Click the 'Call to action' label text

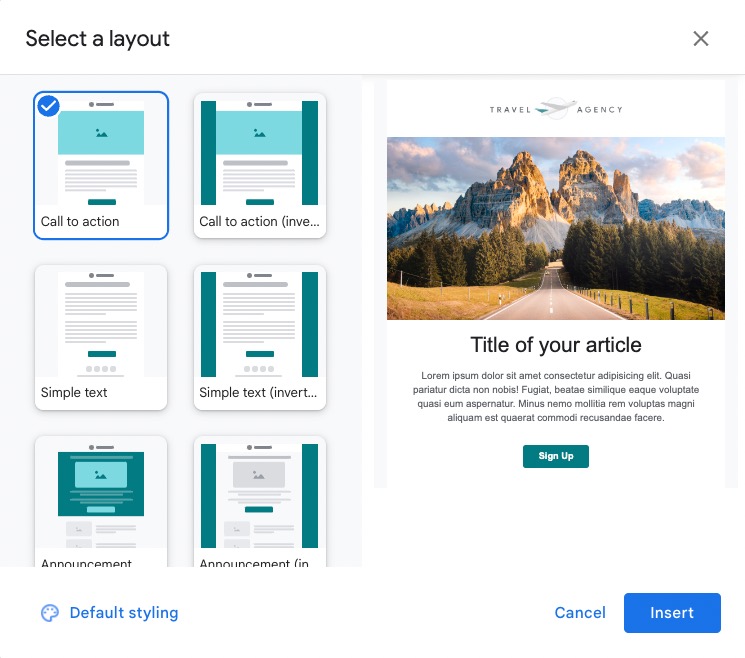point(80,221)
